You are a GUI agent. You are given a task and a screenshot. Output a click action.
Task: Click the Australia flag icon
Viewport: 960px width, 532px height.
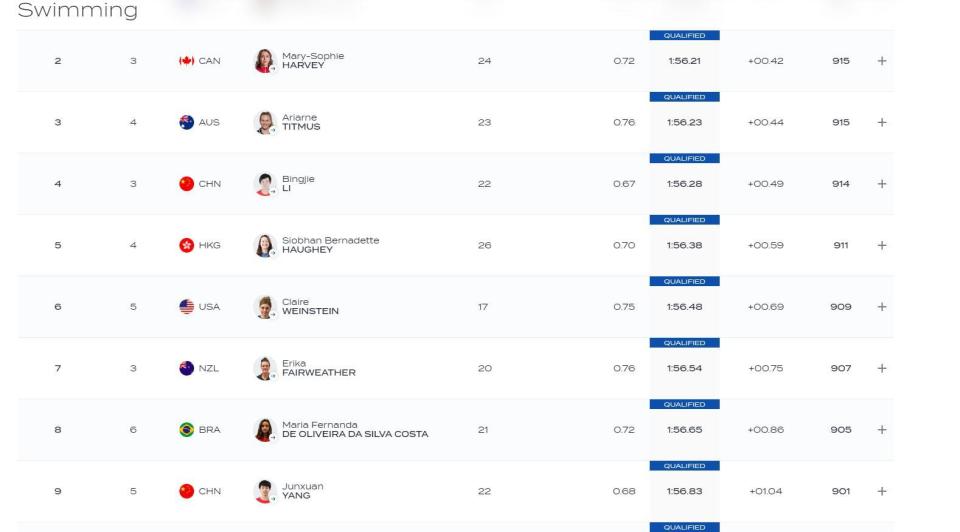[x=187, y=122]
